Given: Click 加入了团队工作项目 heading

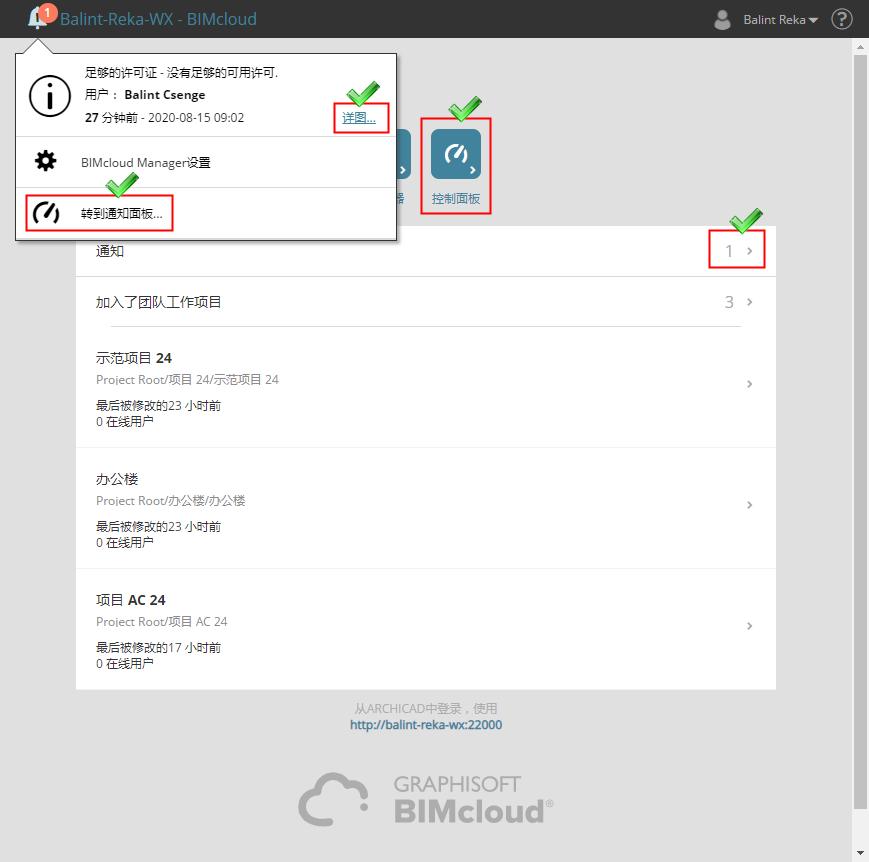Looking at the screenshot, I should pyautogui.click(x=159, y=302).
